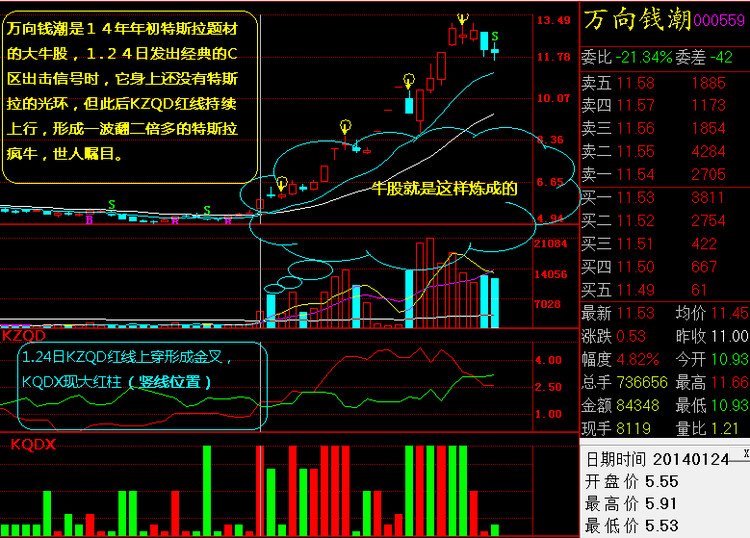
Task: Click 卖三 price 11.56
Action: [635, 128]
